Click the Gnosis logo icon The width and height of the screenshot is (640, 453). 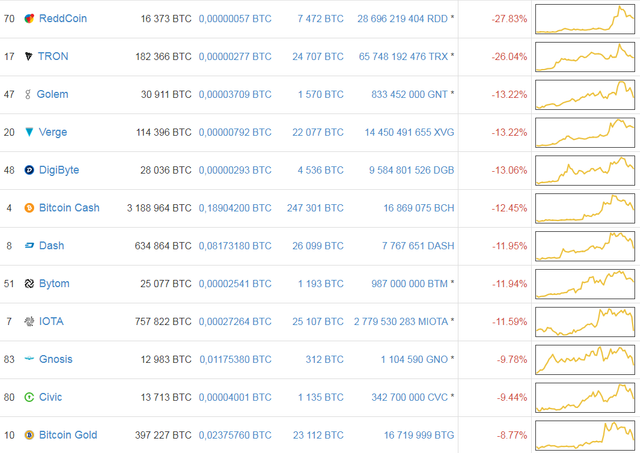[x=29, y=359]
